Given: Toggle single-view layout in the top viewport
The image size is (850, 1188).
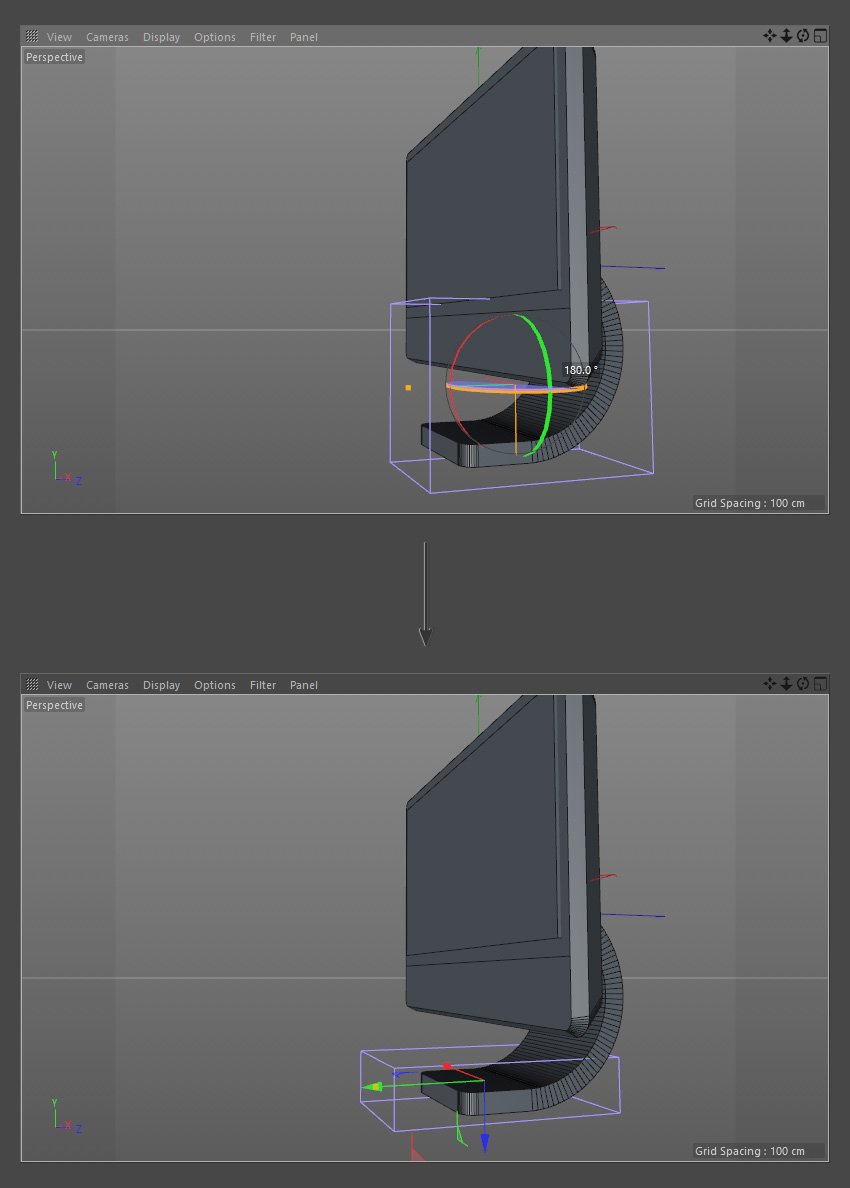Looking at the screenshot, I should [820, 36].
